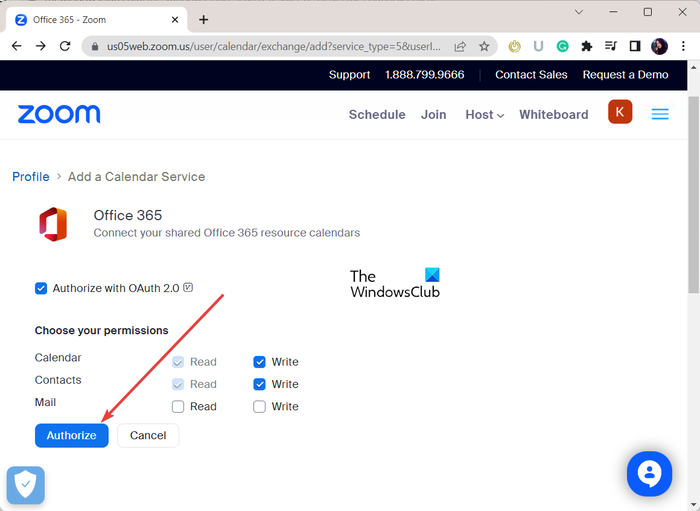Click the 'Choose your permissions' heading

[101, 331]
